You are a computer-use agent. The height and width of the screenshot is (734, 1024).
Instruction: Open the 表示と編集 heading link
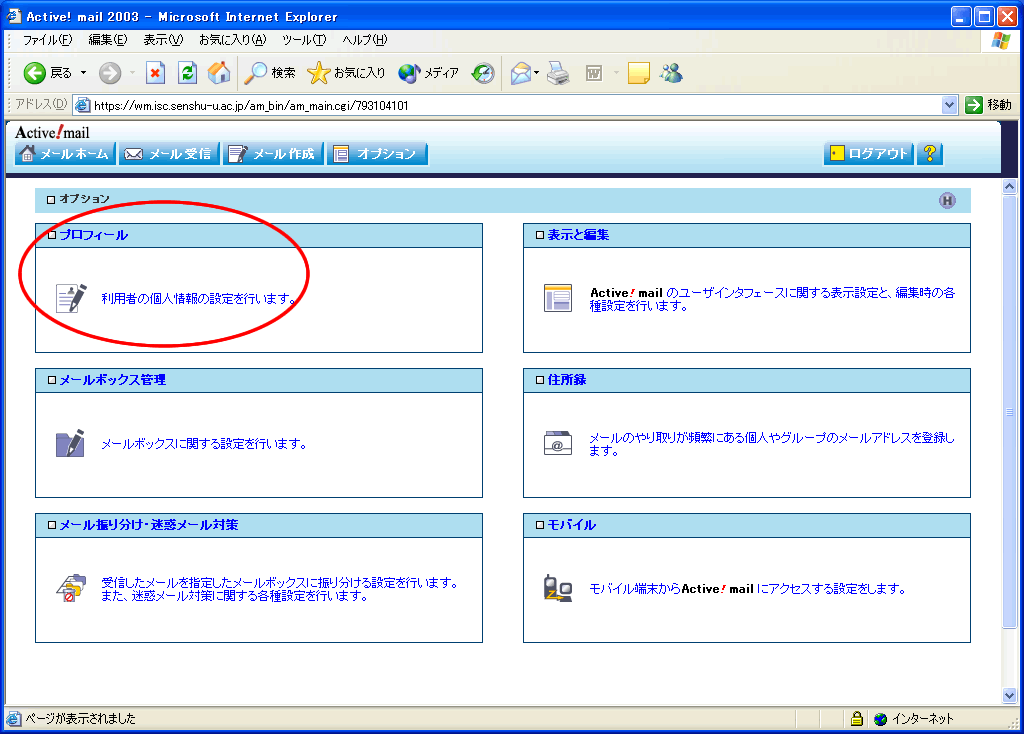578,235
